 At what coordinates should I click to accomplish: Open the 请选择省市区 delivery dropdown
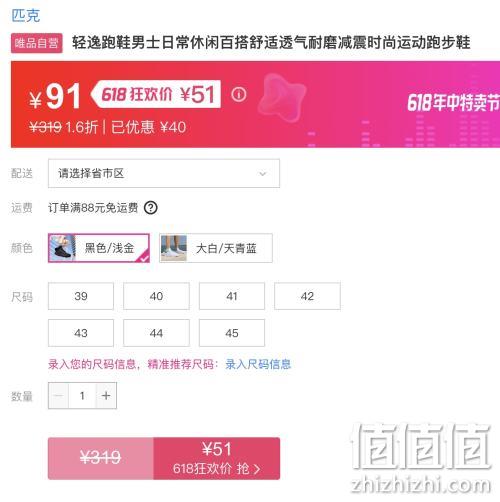(164, 173)
